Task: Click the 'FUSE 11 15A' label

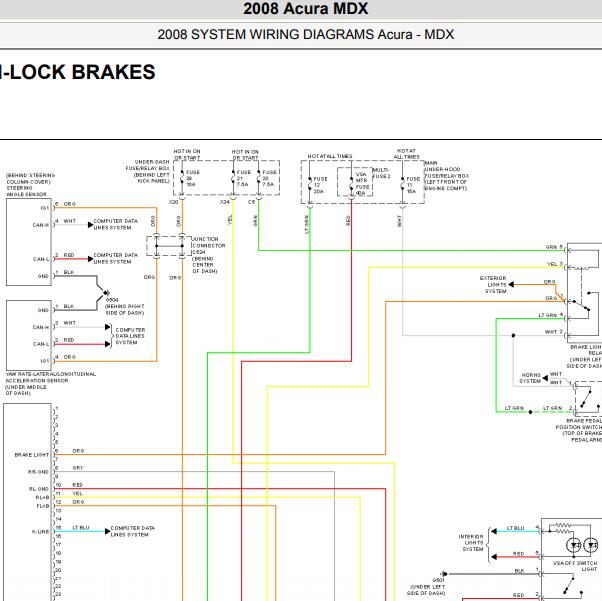Action: click(413, 185)
